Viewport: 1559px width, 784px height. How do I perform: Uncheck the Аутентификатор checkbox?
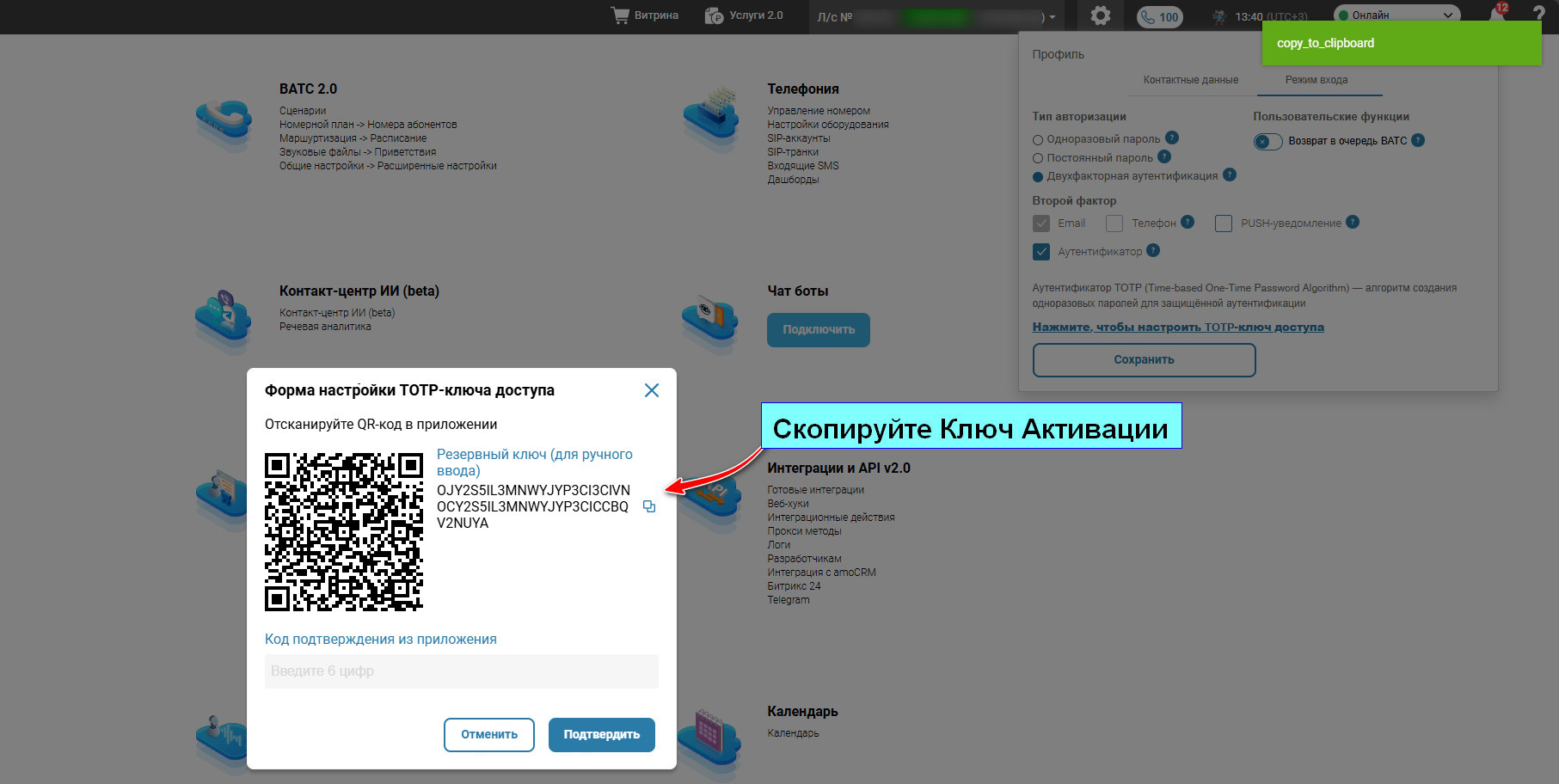[x=1041, y=252]
